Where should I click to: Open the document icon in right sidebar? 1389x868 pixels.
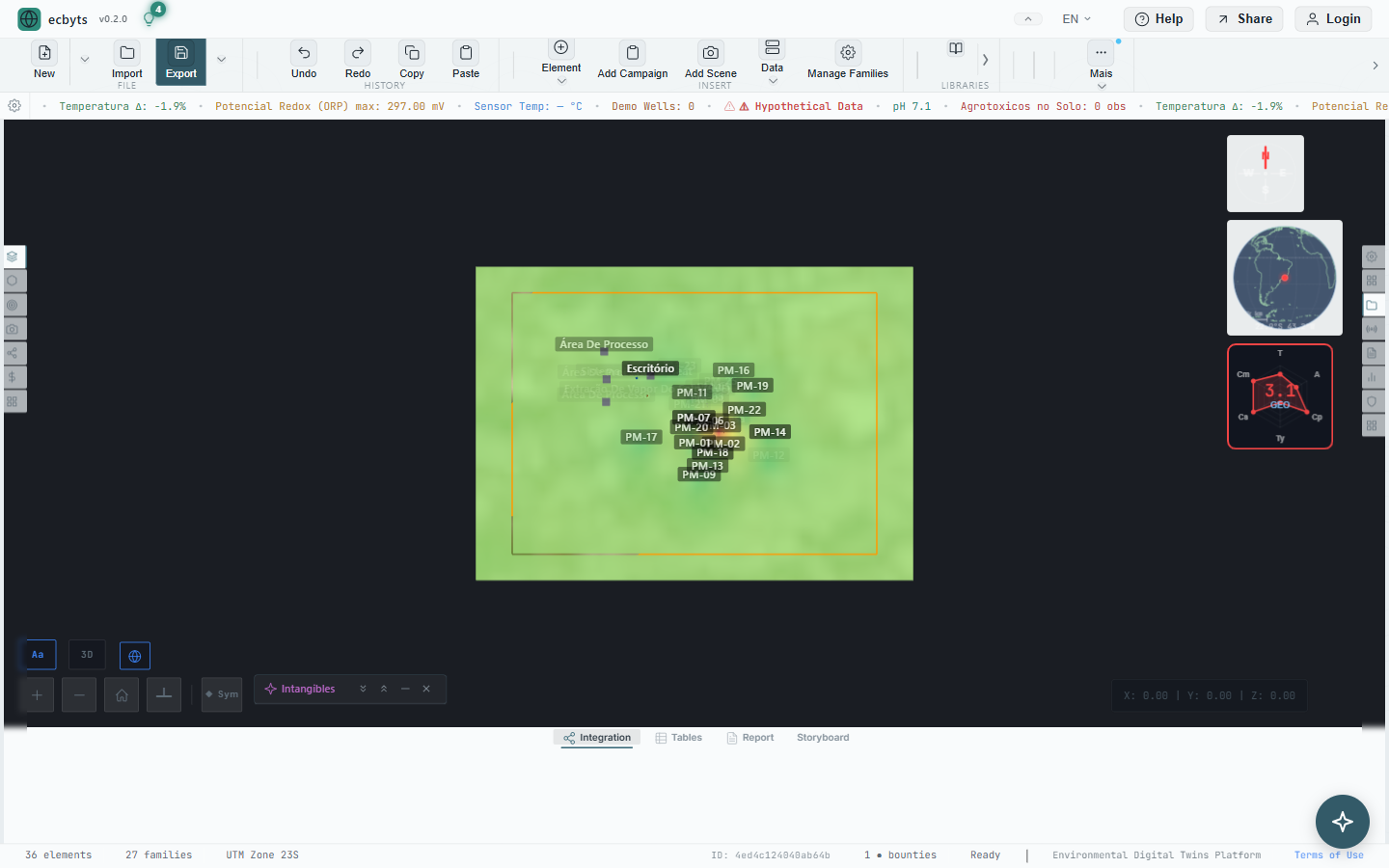[x=1372, y=353]
